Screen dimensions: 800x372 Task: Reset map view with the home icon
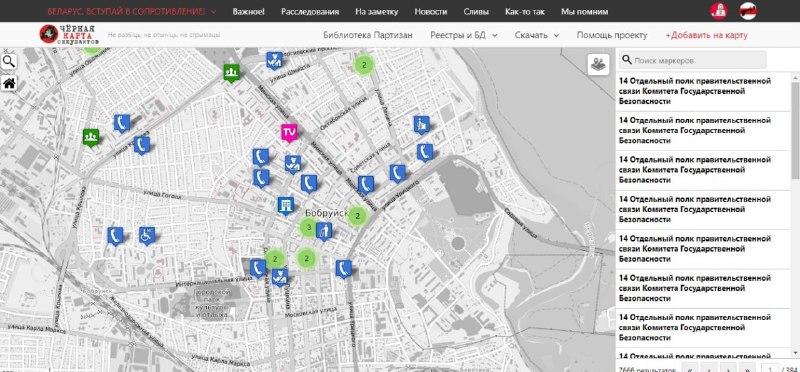pos(9,83)
